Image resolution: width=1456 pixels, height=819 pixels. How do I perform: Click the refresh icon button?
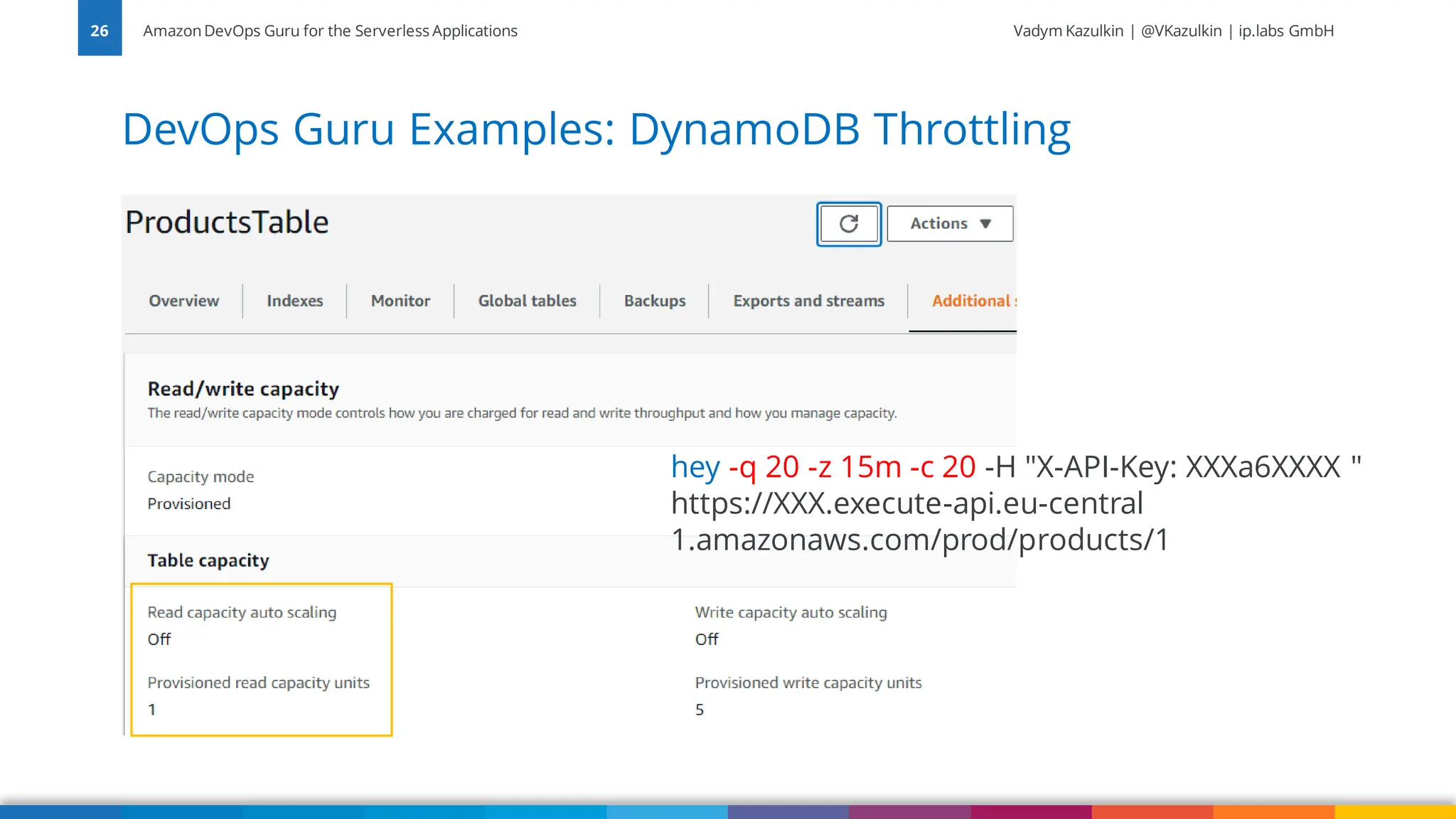[x=849, y=224]
